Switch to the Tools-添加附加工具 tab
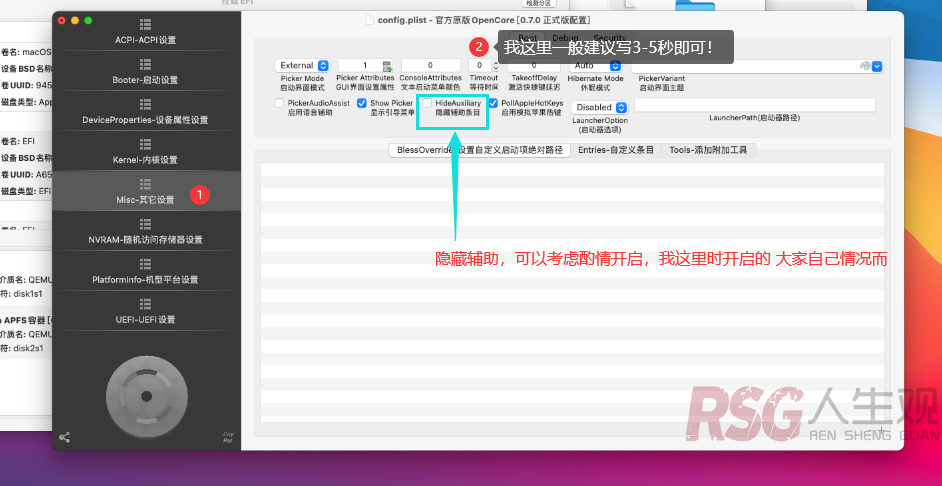The image size is (942, 486). 708,150
